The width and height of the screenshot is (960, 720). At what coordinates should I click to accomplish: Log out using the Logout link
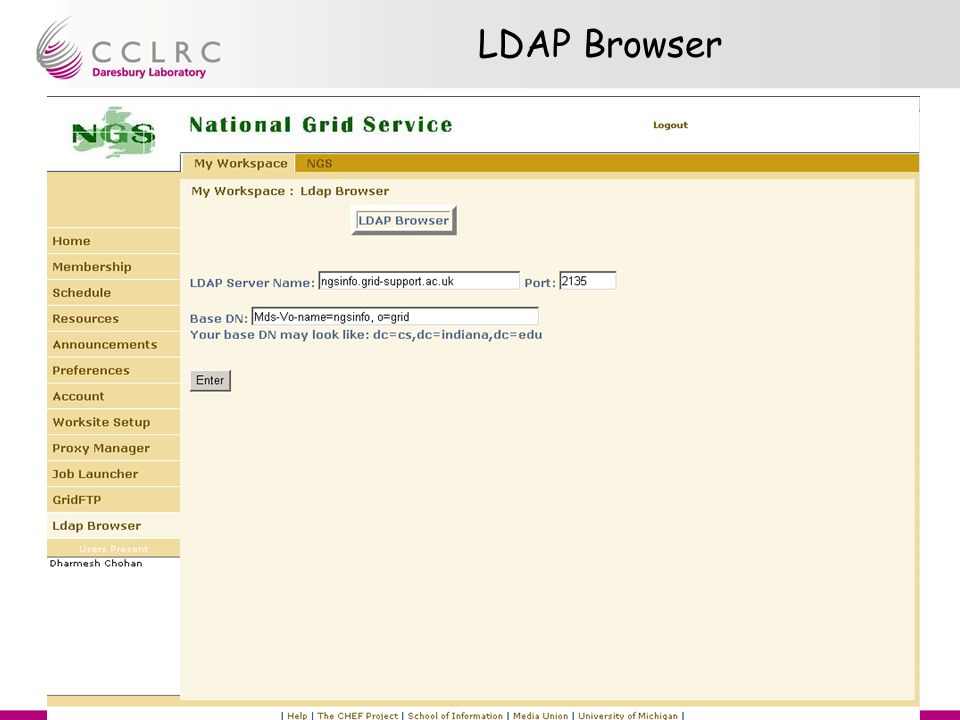click(x=670, y=125)
